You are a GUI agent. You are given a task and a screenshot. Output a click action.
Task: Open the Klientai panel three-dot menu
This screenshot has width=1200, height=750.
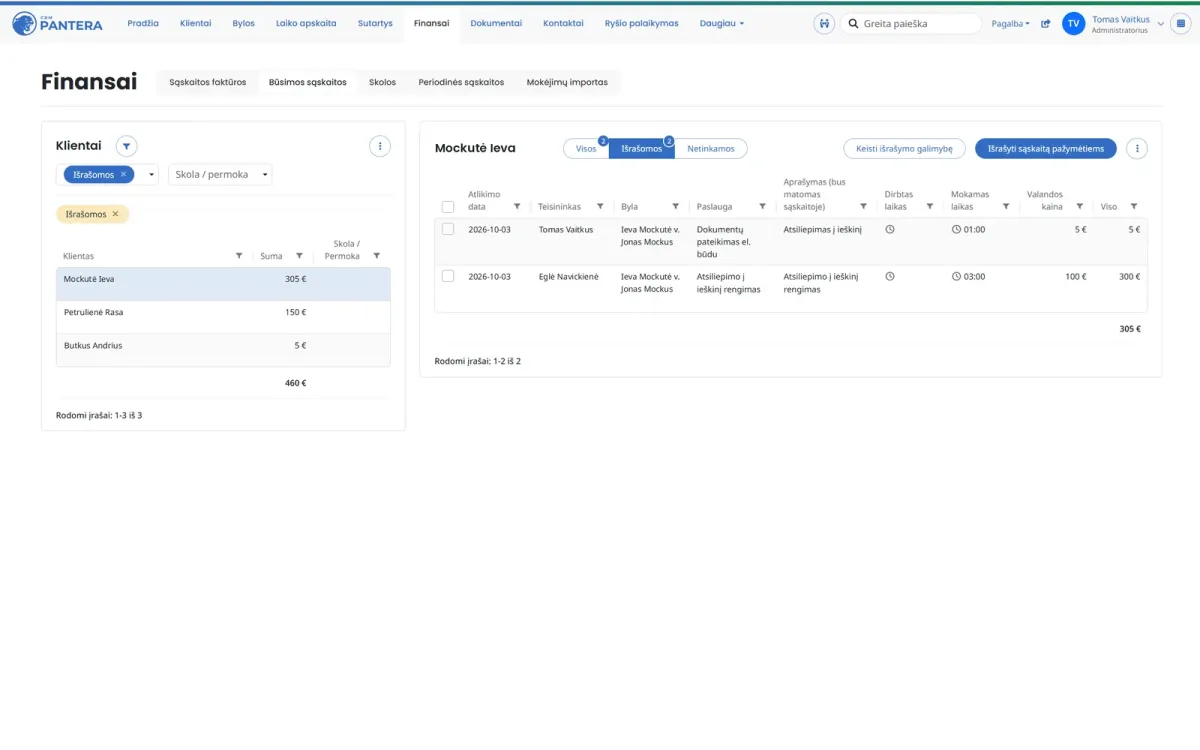click(380, 146)
